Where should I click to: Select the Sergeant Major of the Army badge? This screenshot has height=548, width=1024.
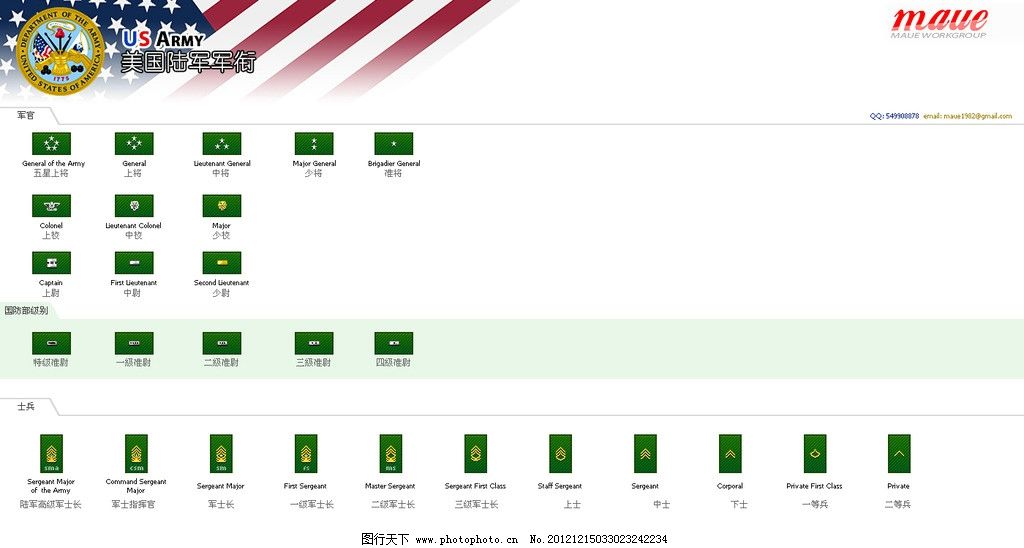pyautogui.click(x=51, y=453)
